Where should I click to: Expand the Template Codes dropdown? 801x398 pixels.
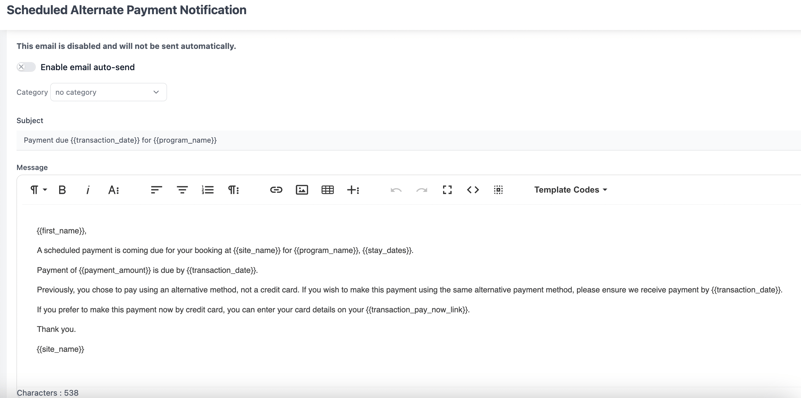click(571, 190)
